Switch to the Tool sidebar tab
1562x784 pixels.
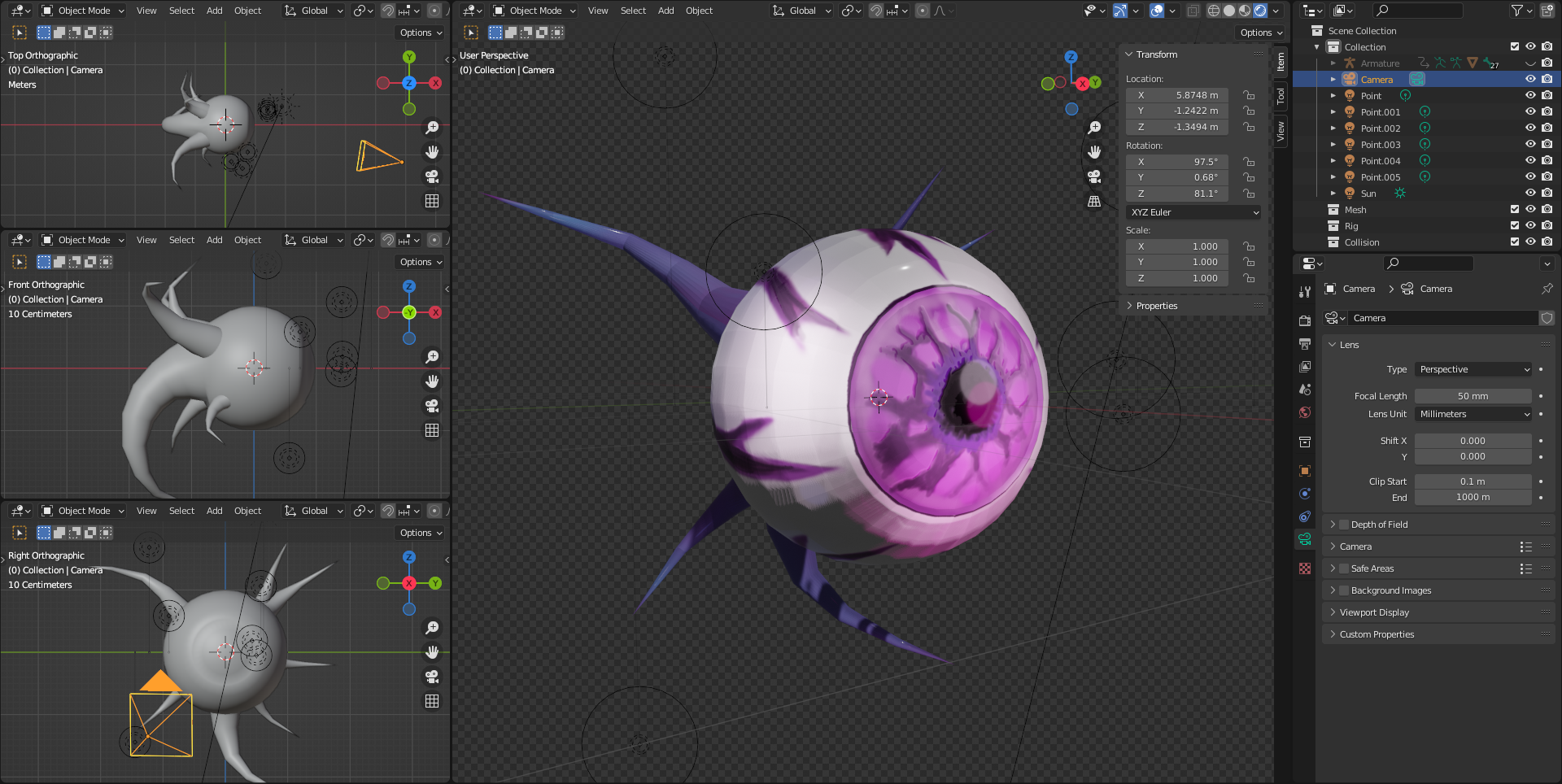click(x=1281, y=96)
